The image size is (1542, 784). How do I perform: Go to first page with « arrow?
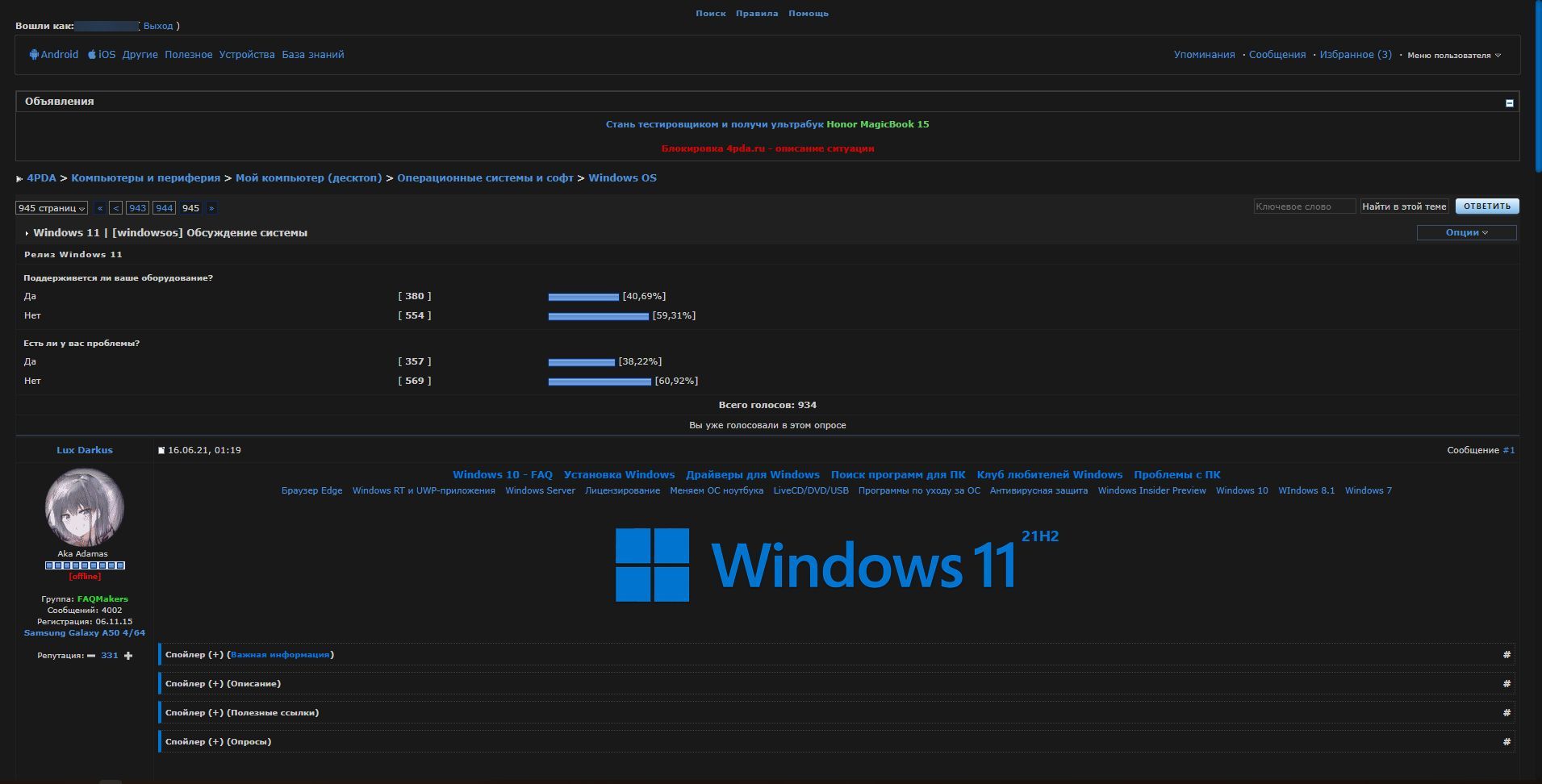100,208
